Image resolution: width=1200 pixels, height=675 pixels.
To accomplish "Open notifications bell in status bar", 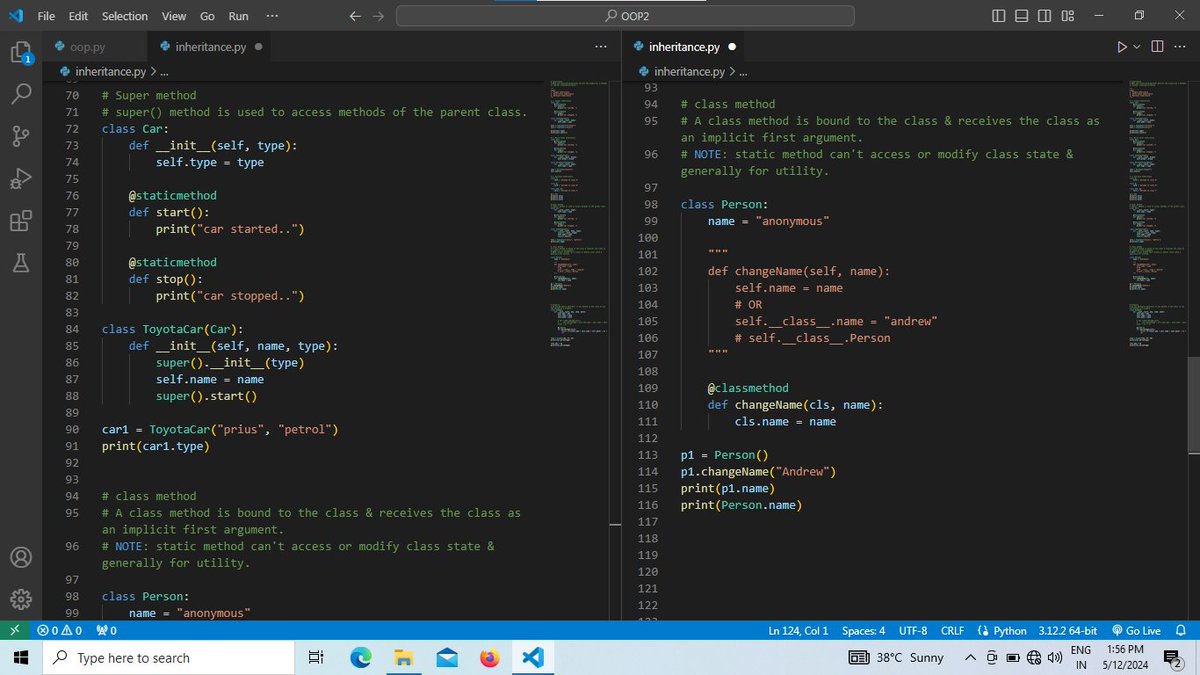I will tap(1181, 631).
